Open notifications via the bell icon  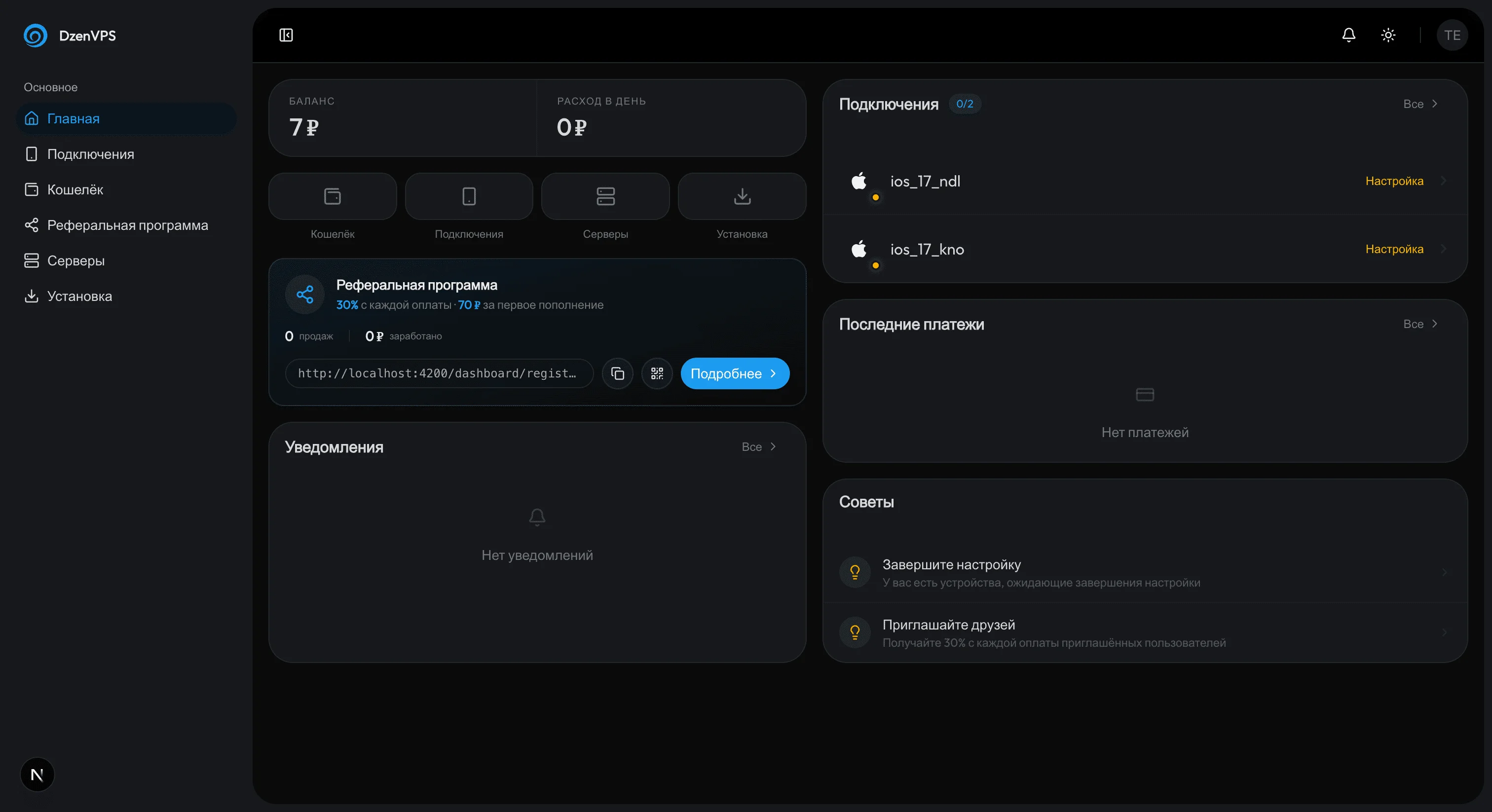[1348, 36]
